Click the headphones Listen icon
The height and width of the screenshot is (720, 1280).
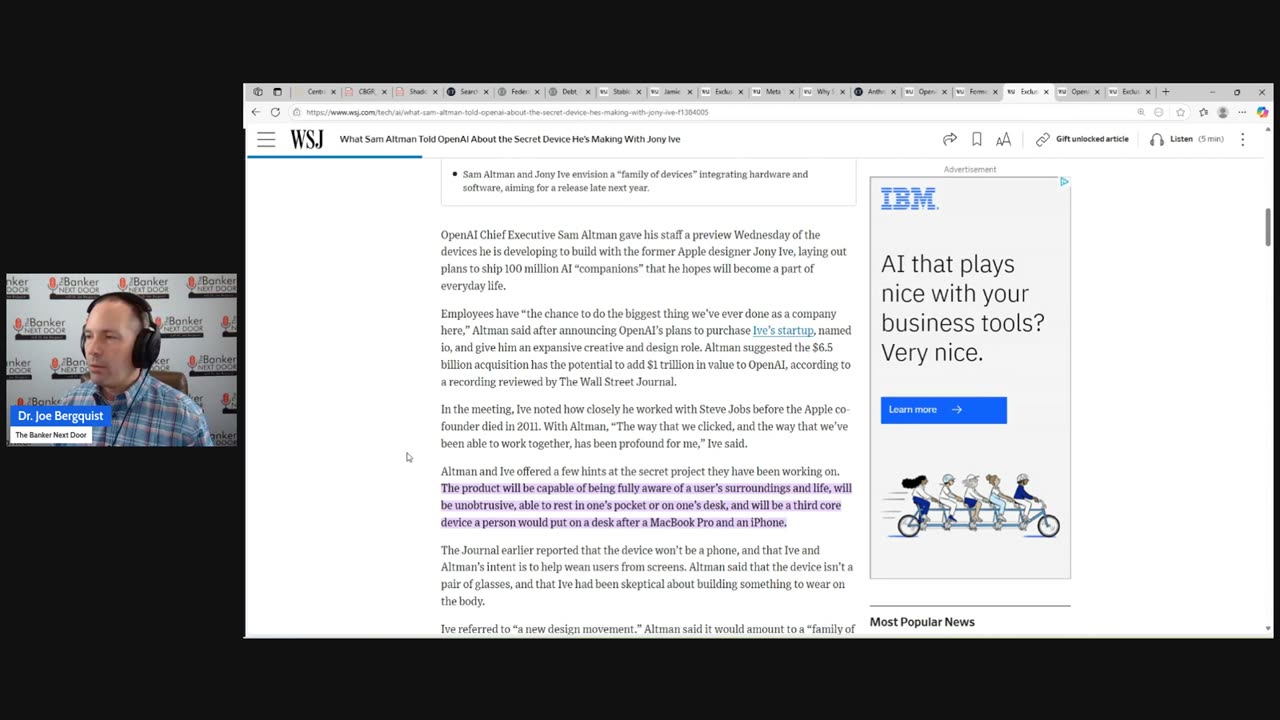pos(1157,139)
